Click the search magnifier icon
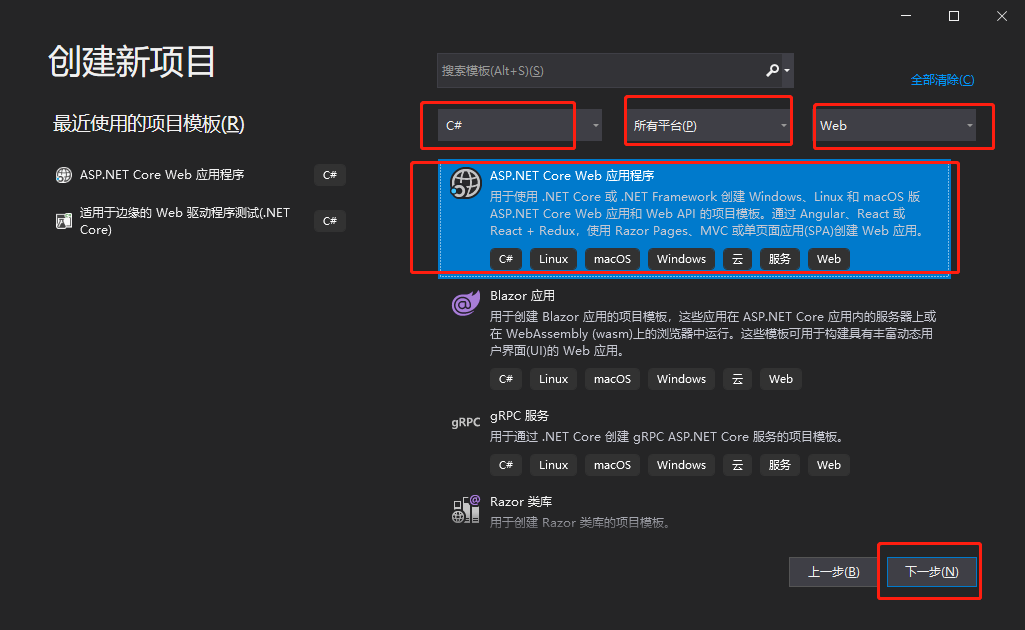Viewport: 1025px width, 630px height. pos(773,70)
